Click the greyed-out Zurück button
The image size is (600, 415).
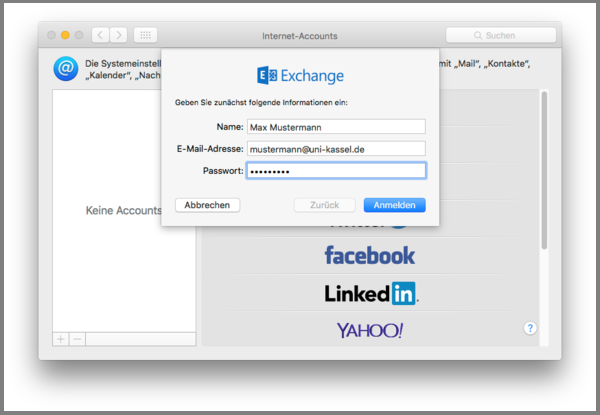(x=324, y=205)
